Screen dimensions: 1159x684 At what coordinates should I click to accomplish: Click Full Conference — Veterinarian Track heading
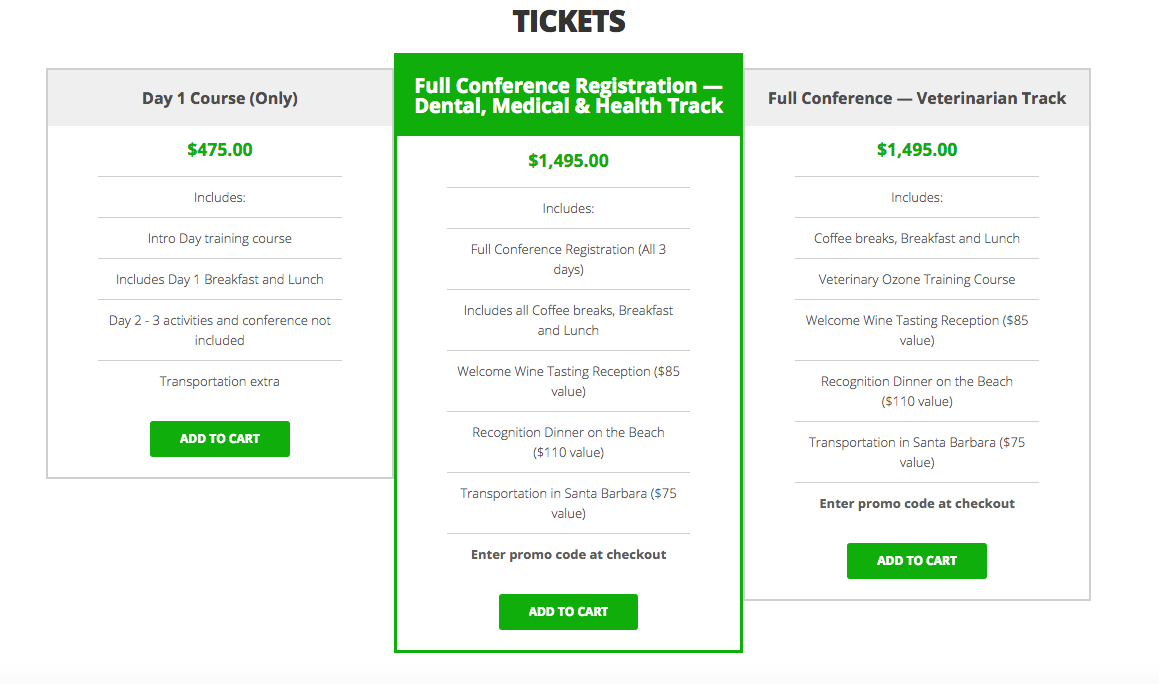[917, 98]
